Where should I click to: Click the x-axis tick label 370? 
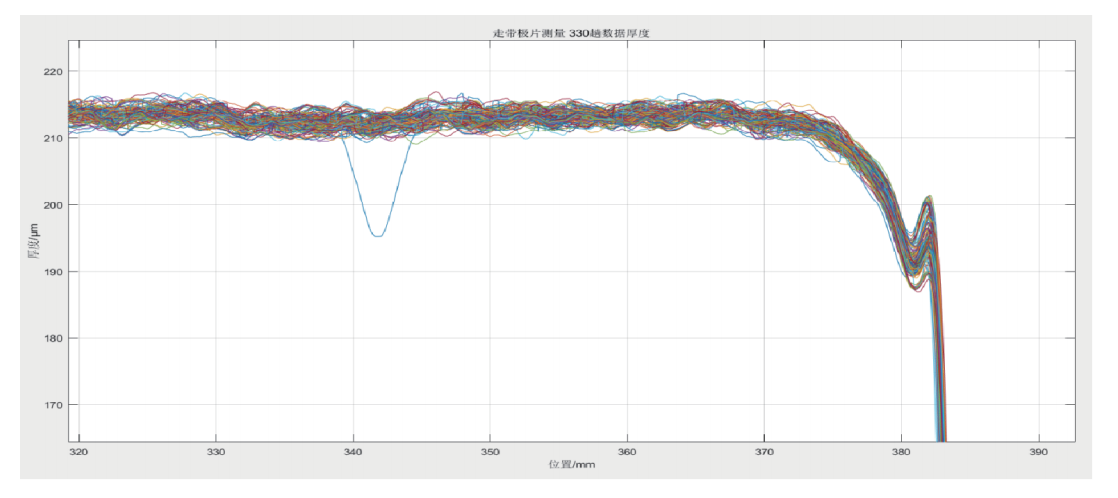click(764, 453)
